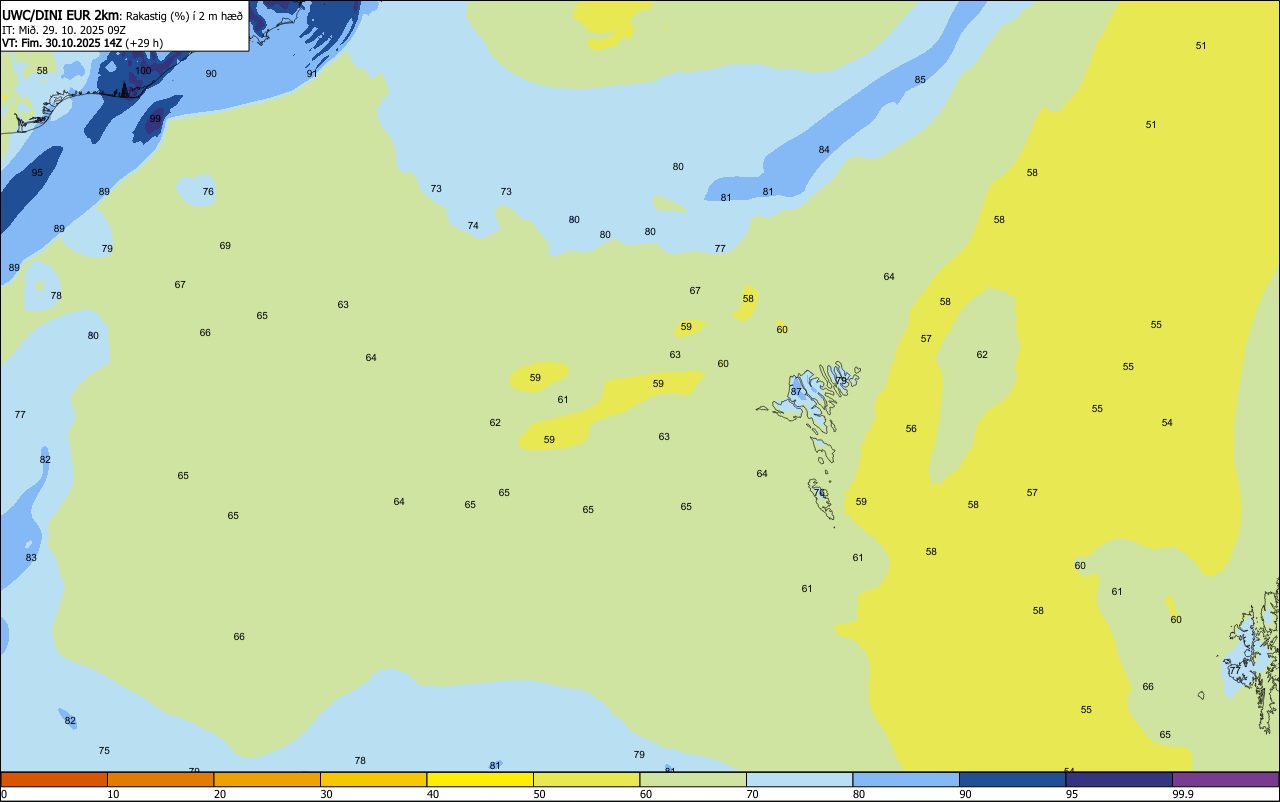The width and height of the screenshot is (1280, 802).
Task: Click the 'UWC/DINI EUR 2km' model title
Action: click(x=61, y=15)
